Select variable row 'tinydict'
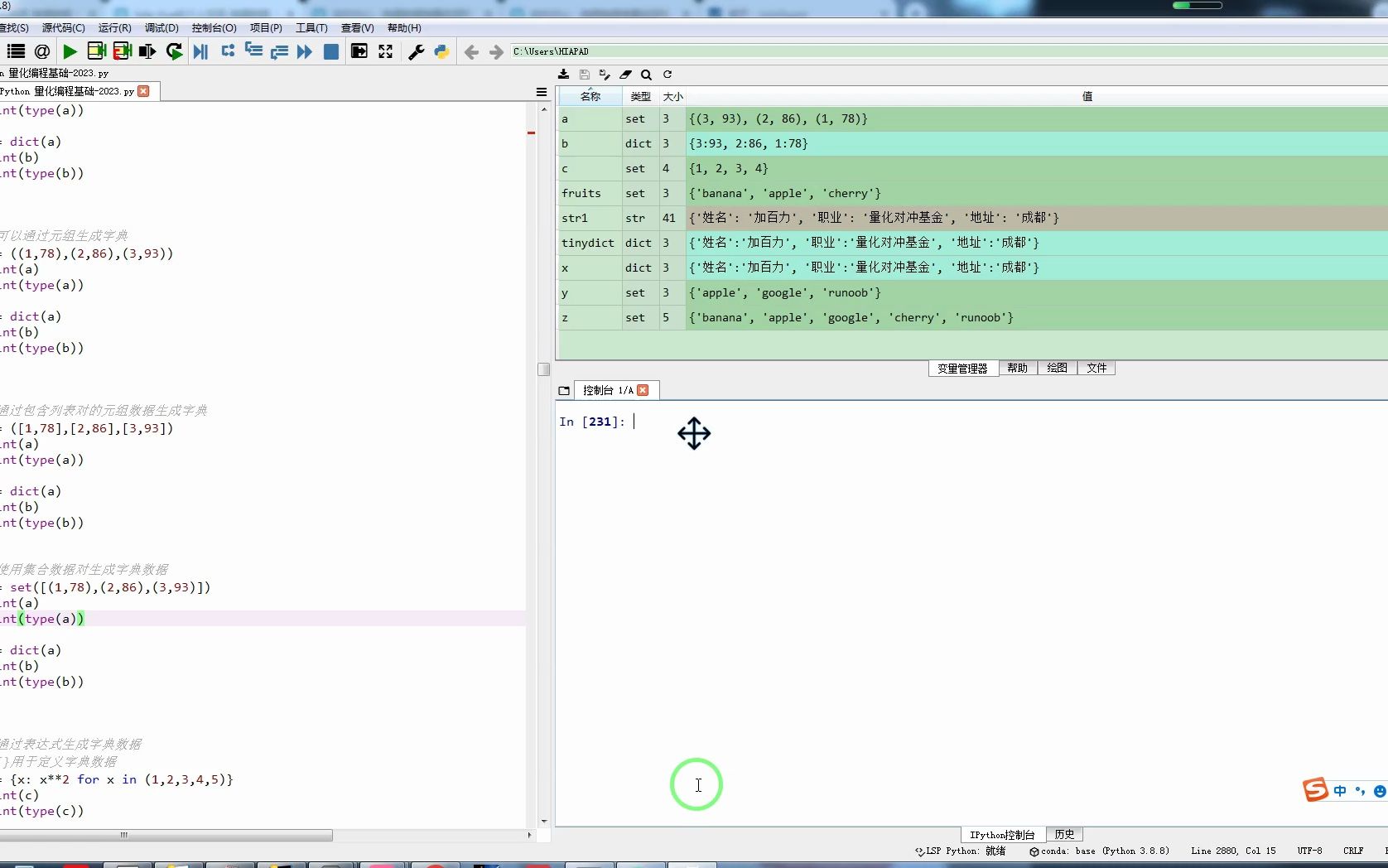 973,243
